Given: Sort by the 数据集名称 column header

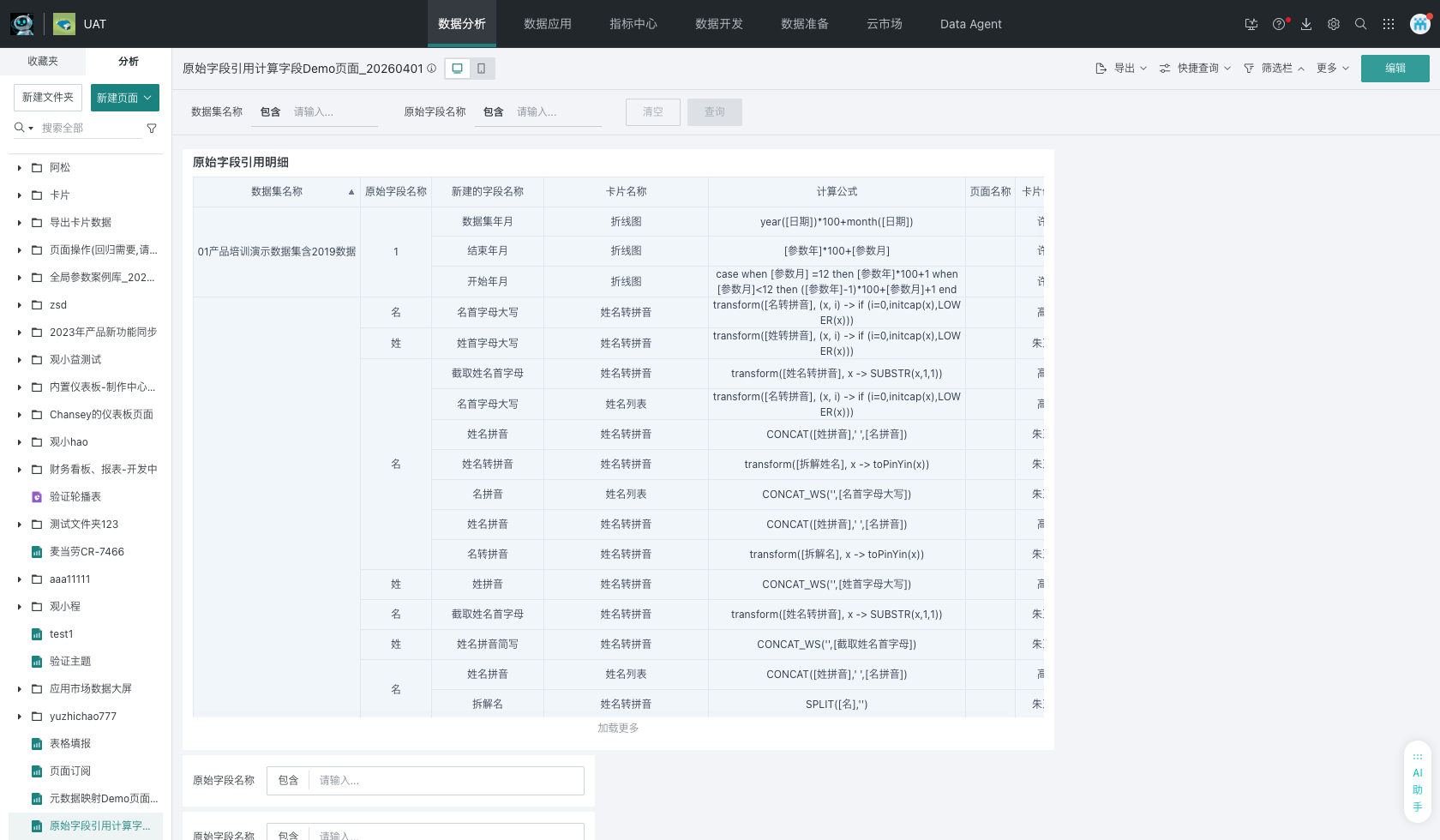Looking at the screenshot, I should point(276,192).
